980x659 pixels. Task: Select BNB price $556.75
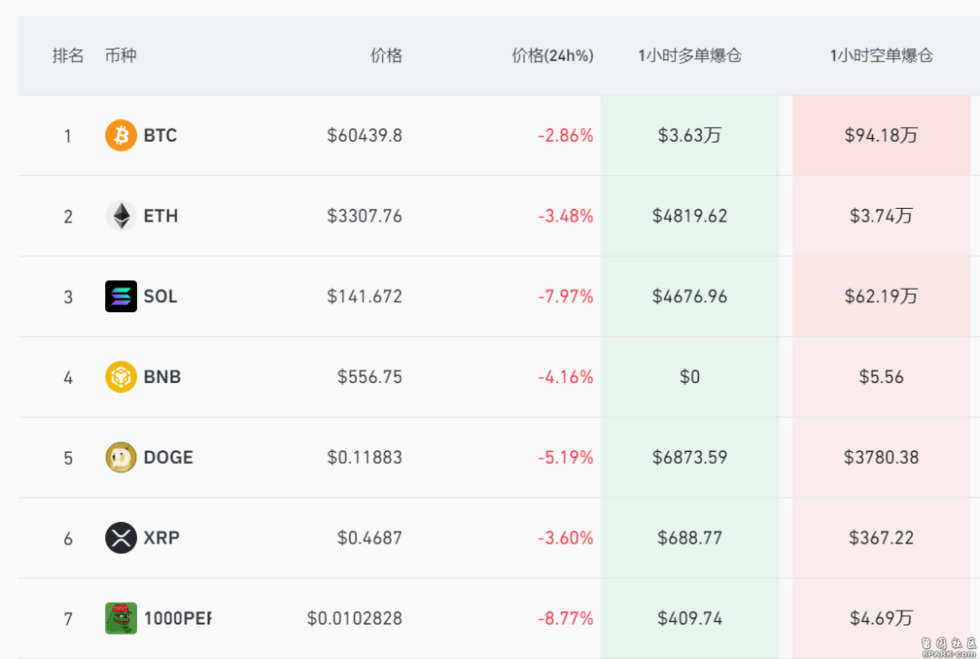pos(369,377)
